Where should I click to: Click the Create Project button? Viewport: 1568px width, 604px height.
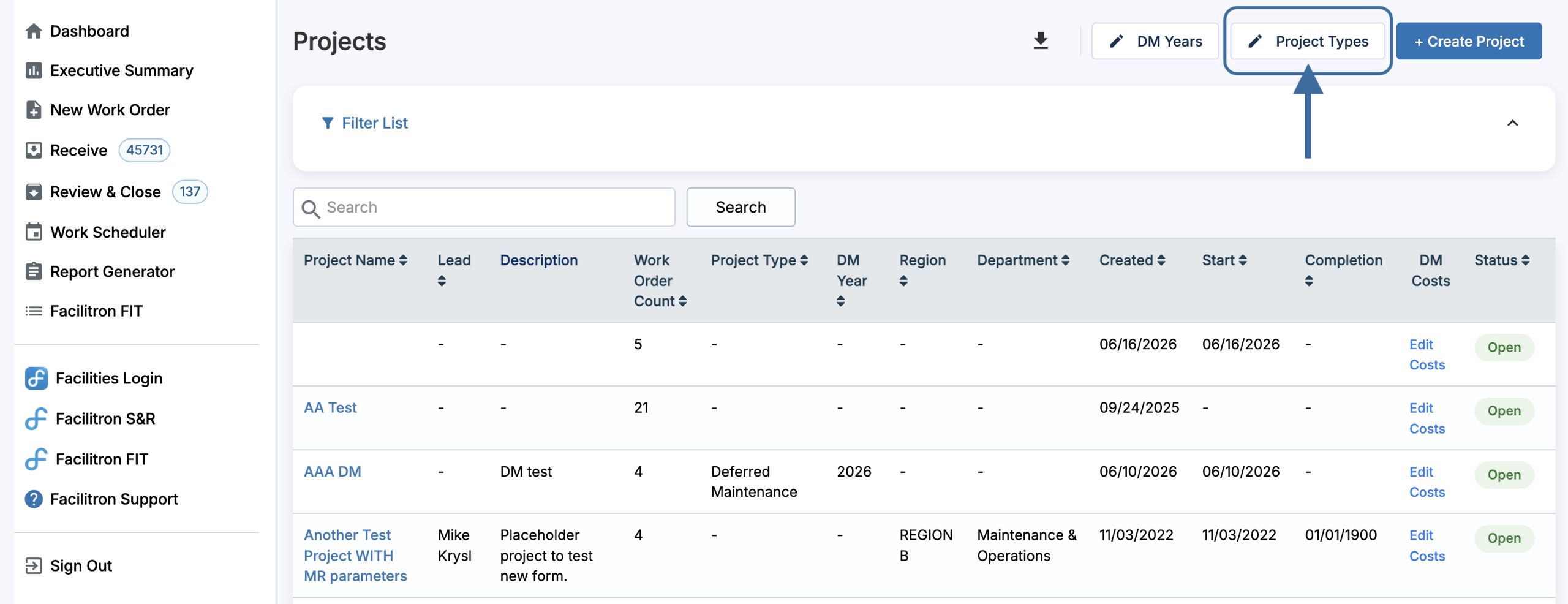point(1469,41)
